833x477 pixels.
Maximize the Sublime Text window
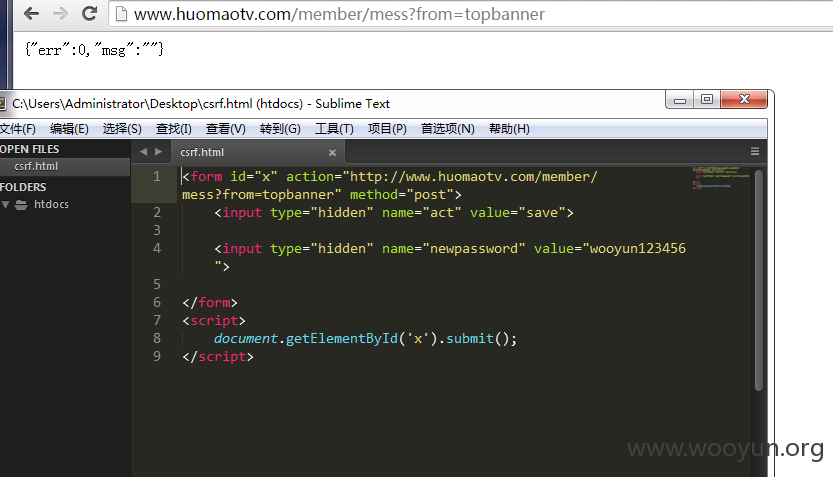[x=707, y=99]
